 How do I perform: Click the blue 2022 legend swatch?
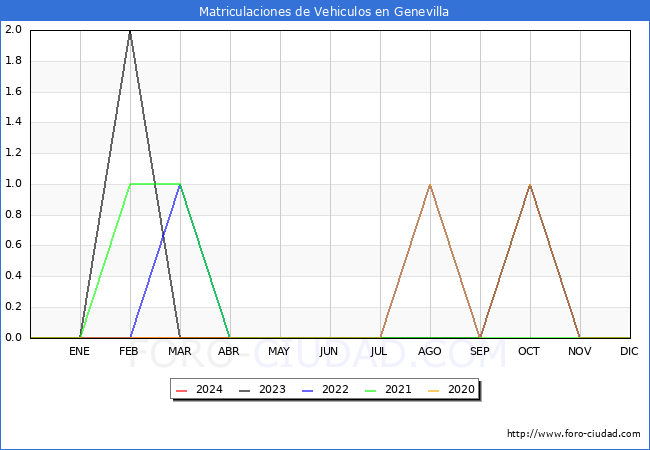click(308, 390)
